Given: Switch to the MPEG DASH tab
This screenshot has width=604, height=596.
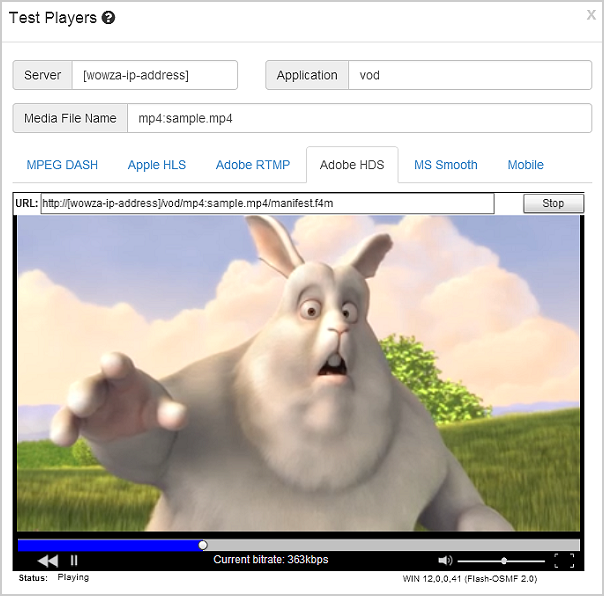Looking at the screenshot, I should [x=62, y=165].
